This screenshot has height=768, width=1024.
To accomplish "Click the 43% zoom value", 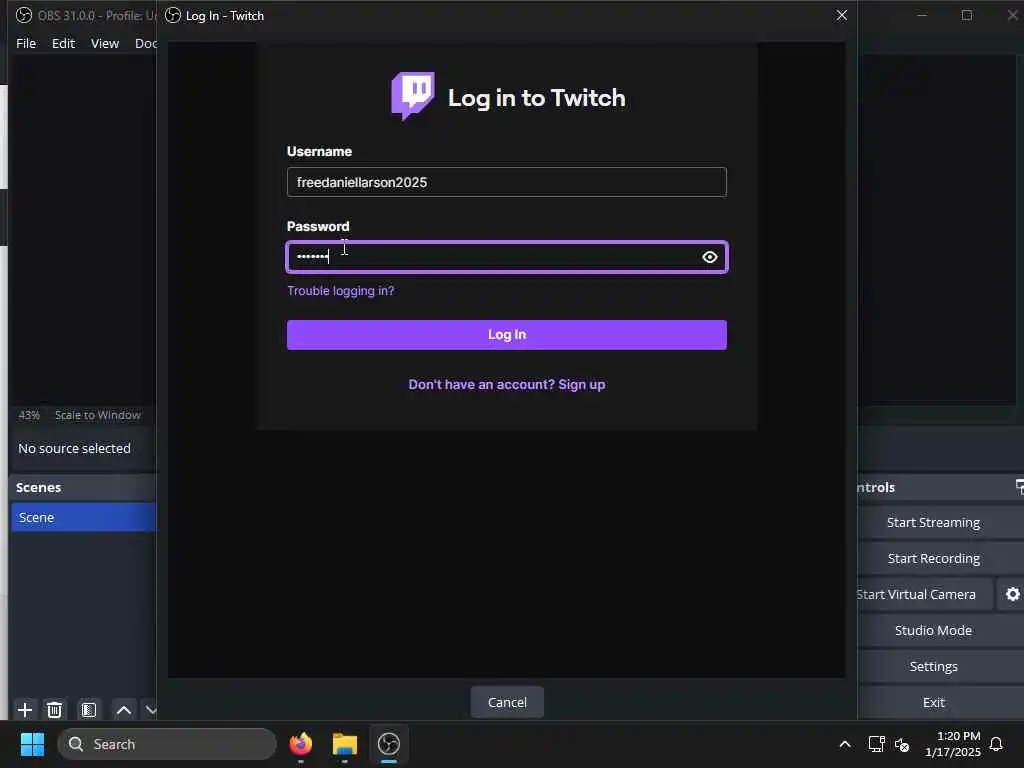I will [x=29, y=415].
